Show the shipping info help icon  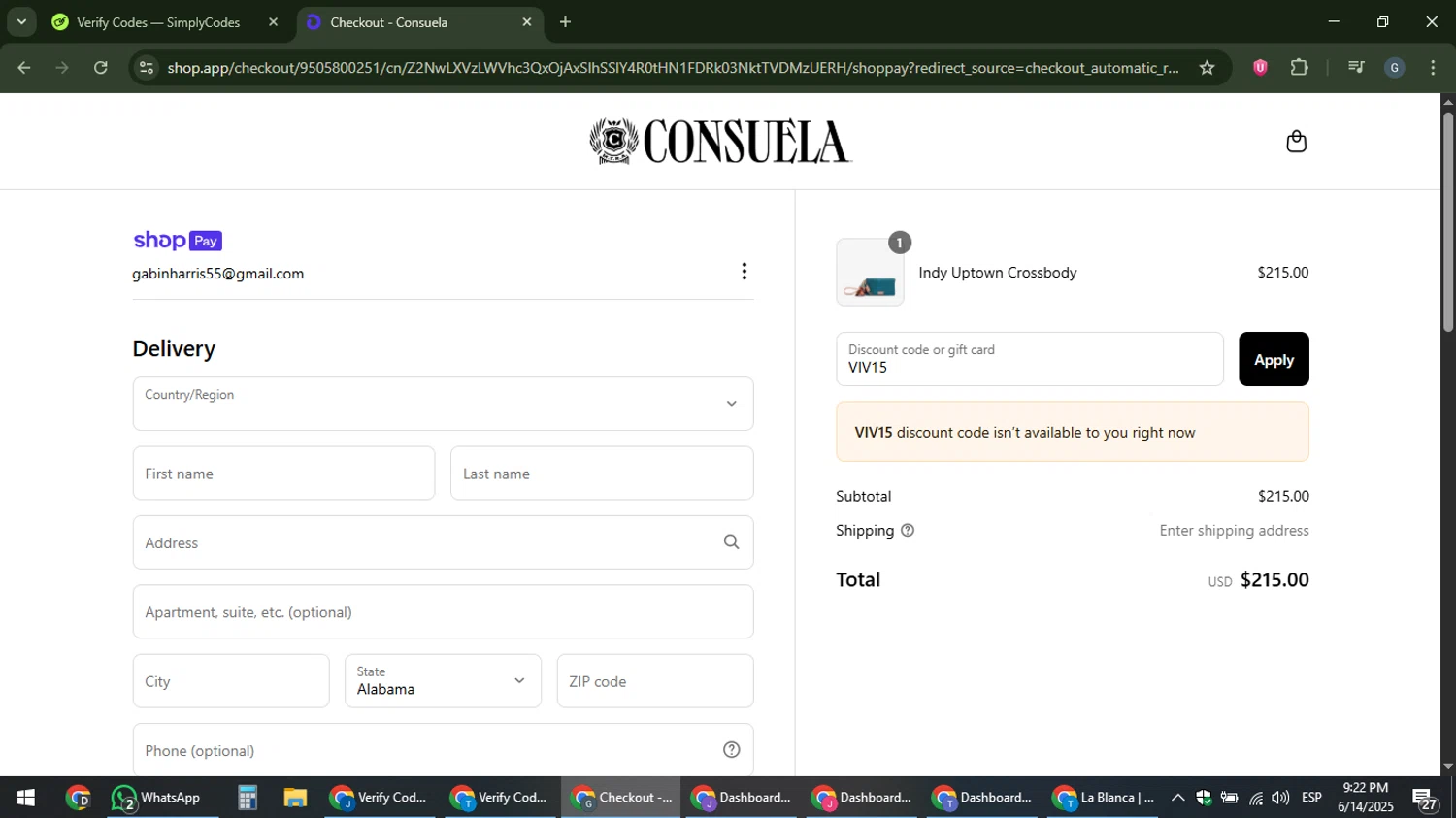(908, 531)
